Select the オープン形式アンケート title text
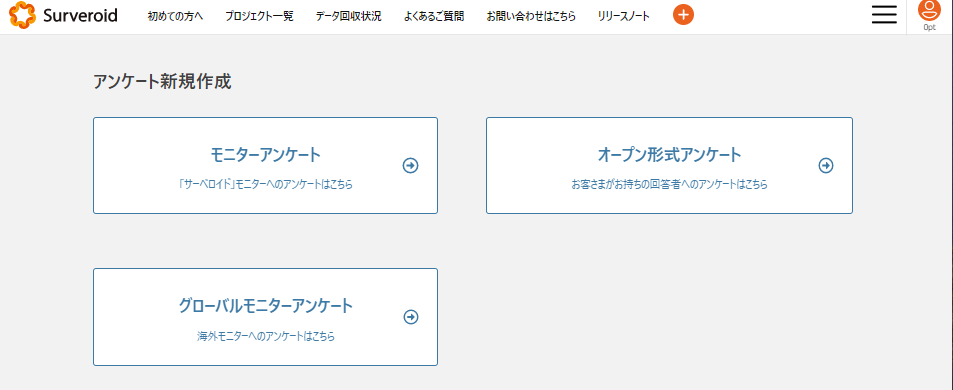This screenshot has width=953, height=390. [x=670, y=155]
